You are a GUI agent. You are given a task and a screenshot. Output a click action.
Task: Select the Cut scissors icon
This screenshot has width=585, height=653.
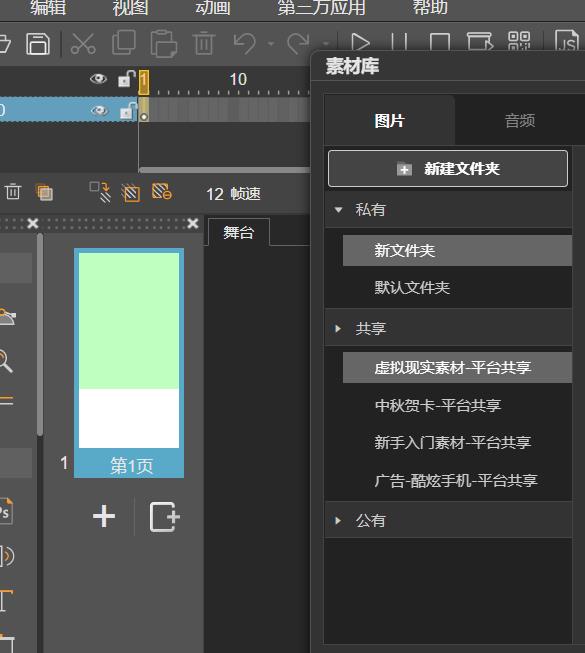coord(83,43)
